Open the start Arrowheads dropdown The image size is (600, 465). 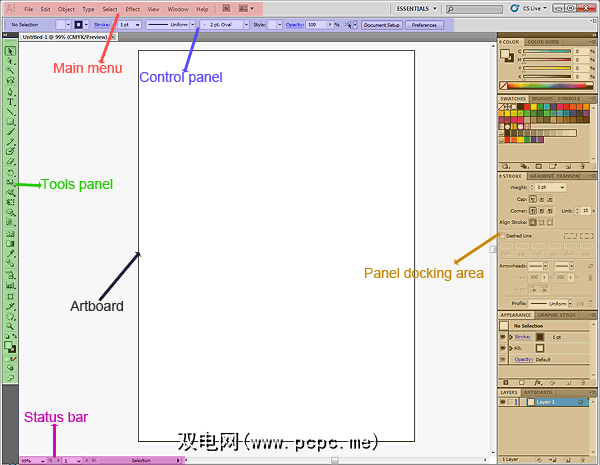coord(545,266)
